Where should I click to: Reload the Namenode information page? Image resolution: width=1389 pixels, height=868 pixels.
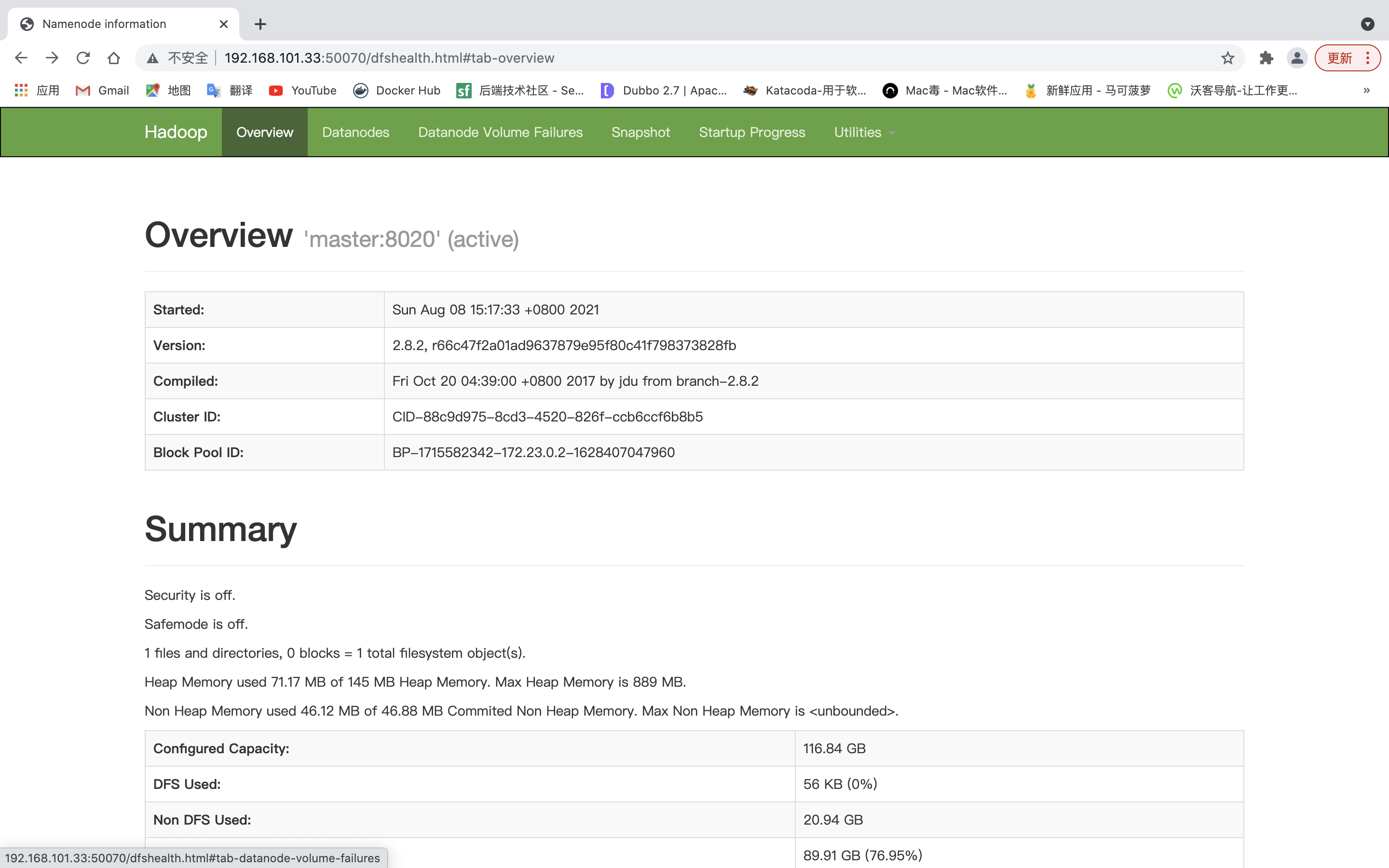[83, 58]
